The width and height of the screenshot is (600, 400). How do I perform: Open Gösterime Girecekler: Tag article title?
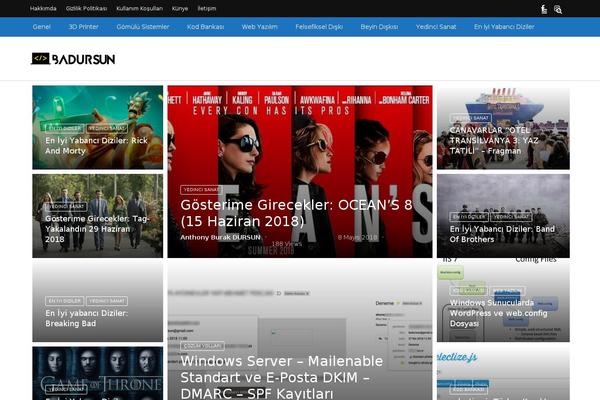click(96, 229)
